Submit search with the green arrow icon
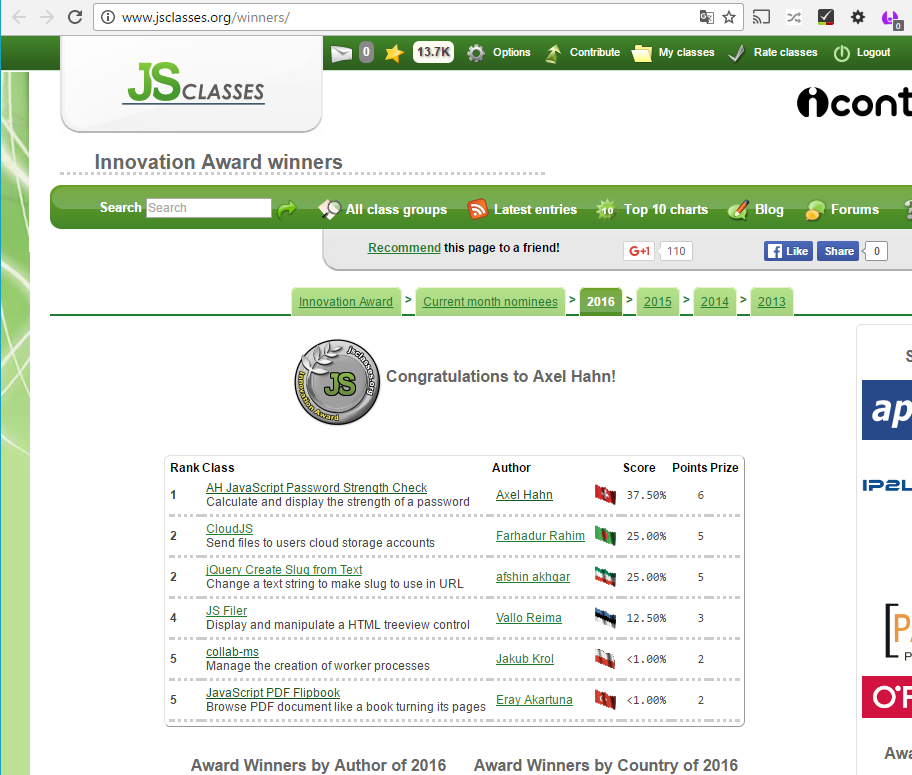 pyautogui.click(x=287, y=209)
